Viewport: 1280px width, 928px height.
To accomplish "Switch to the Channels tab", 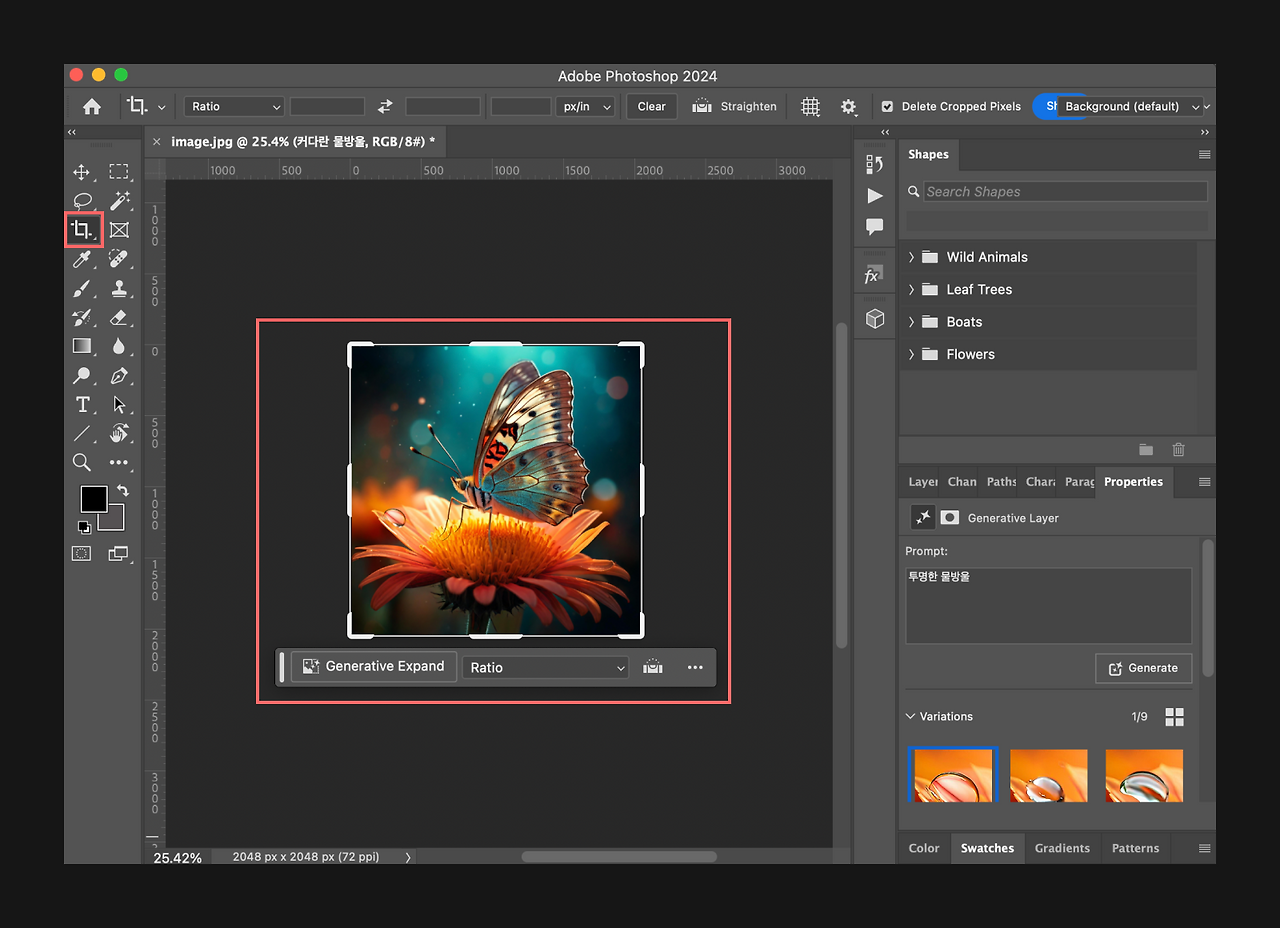I will tap(962, 482).
